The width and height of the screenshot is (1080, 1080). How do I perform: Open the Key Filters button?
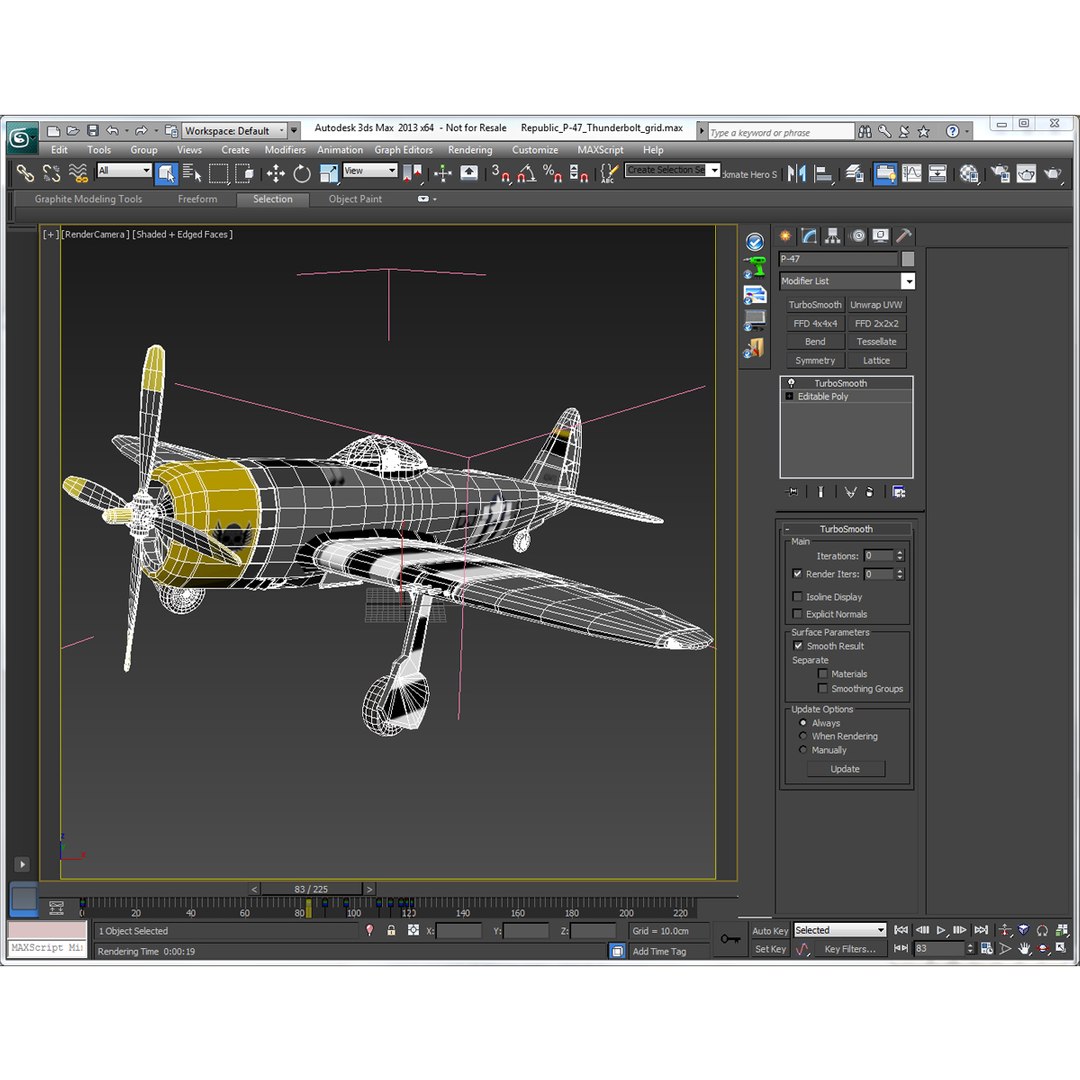850,949
